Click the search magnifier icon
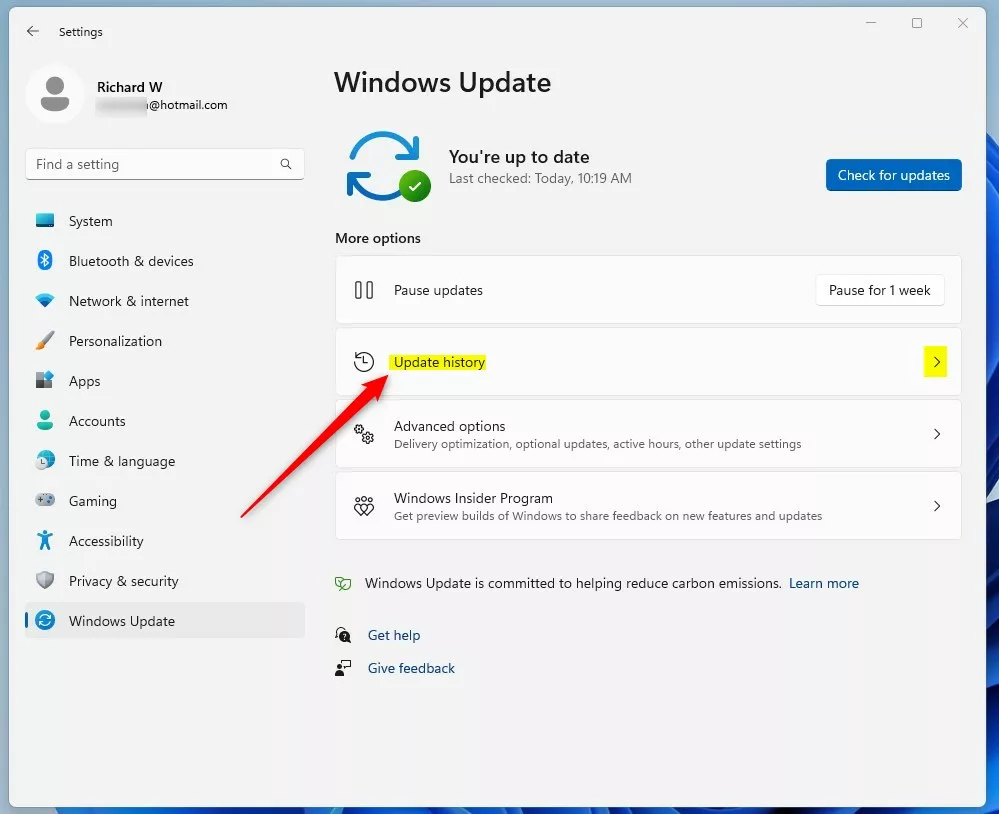Viewport: 999px width, 814px height. 286,164
